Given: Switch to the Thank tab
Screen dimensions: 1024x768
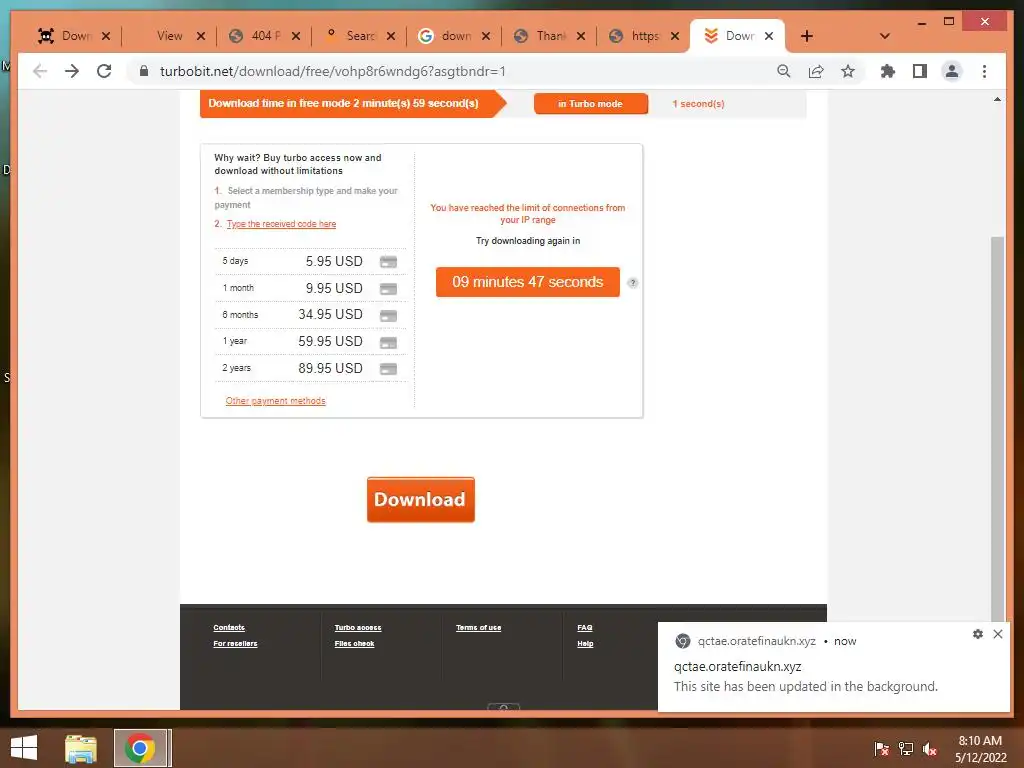Looking at the screenshot, I should coord(549,36).
